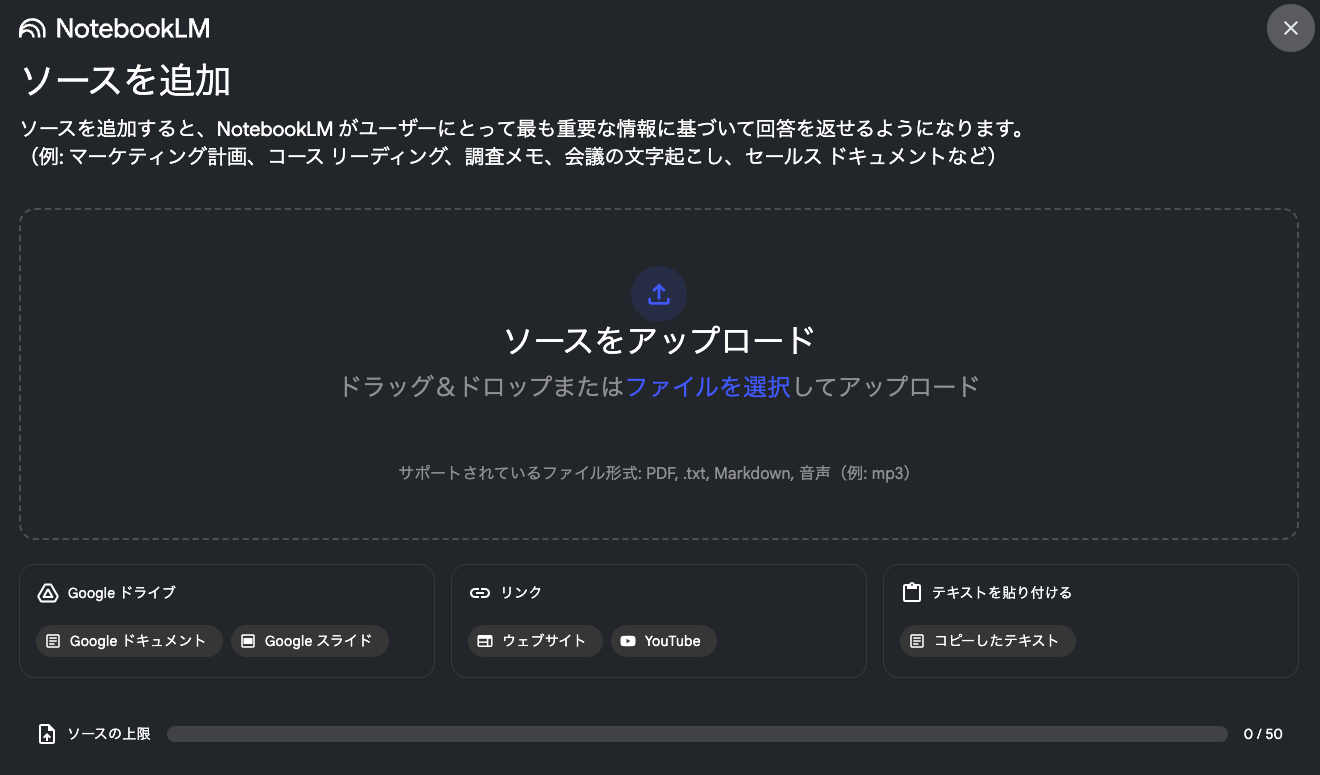Click the source limit file icon
1320x775 pixels.
[47, 734]
